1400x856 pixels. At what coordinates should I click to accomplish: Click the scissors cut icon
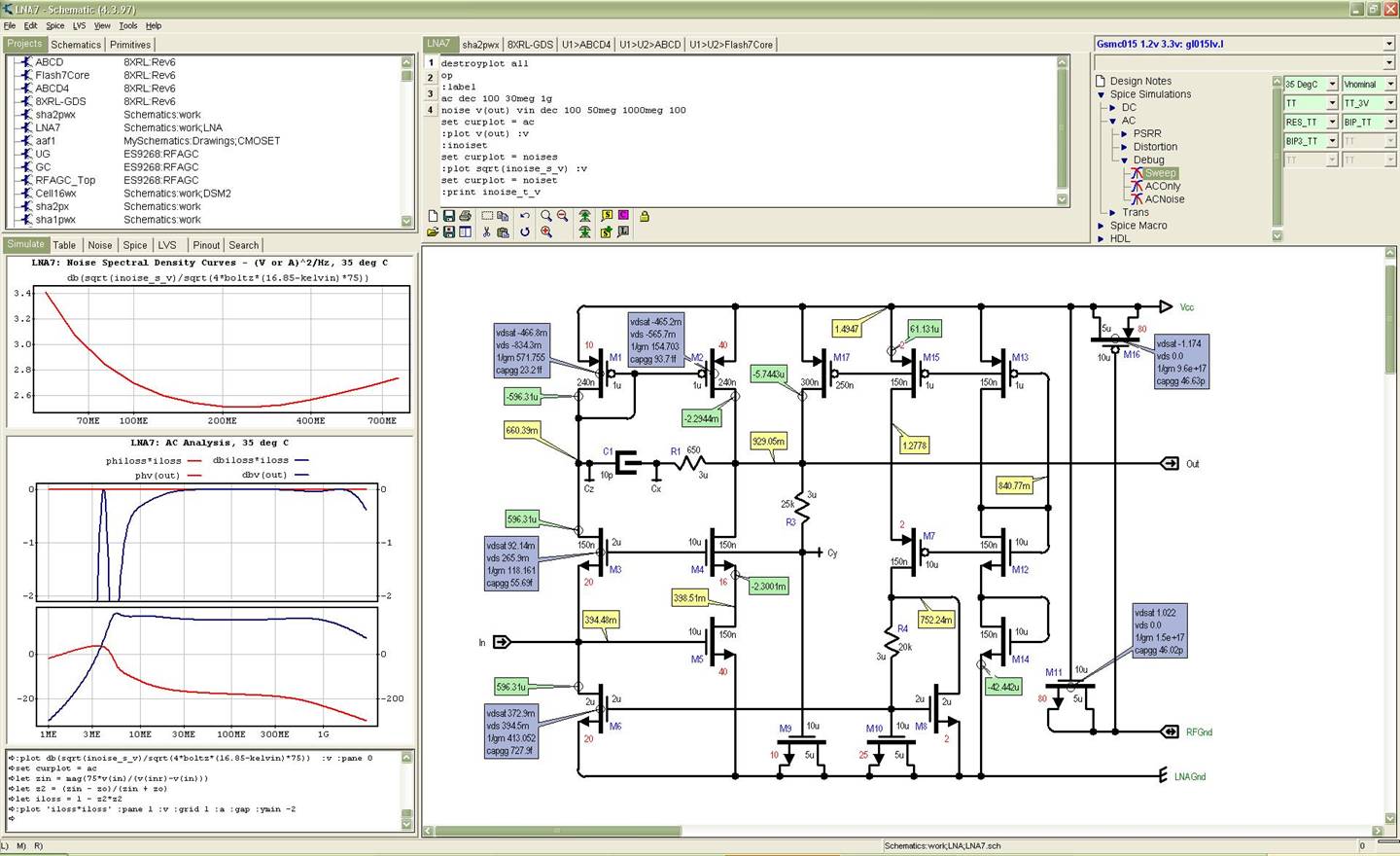click(486, 232)
